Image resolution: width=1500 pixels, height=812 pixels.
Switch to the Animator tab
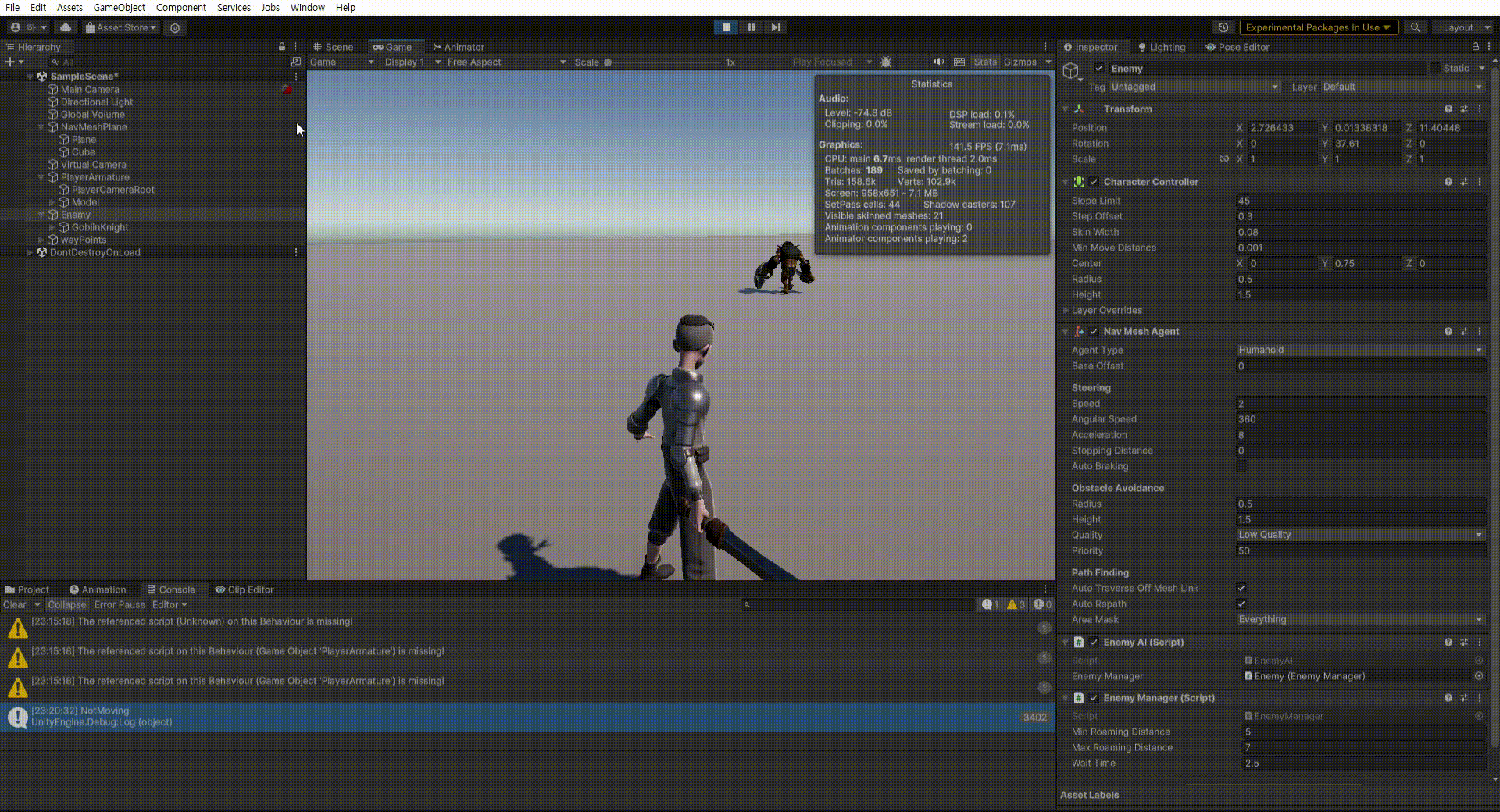(459, 47)
